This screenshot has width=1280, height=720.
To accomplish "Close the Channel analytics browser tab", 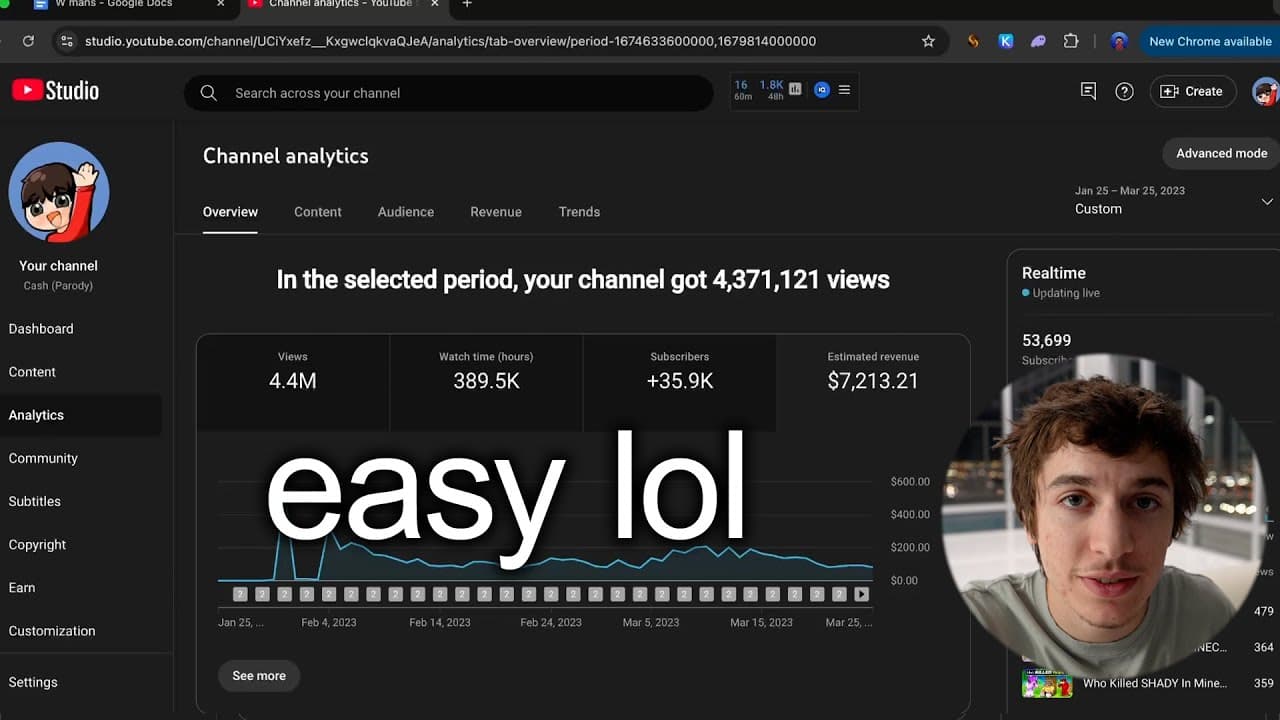I will (434, 4).
